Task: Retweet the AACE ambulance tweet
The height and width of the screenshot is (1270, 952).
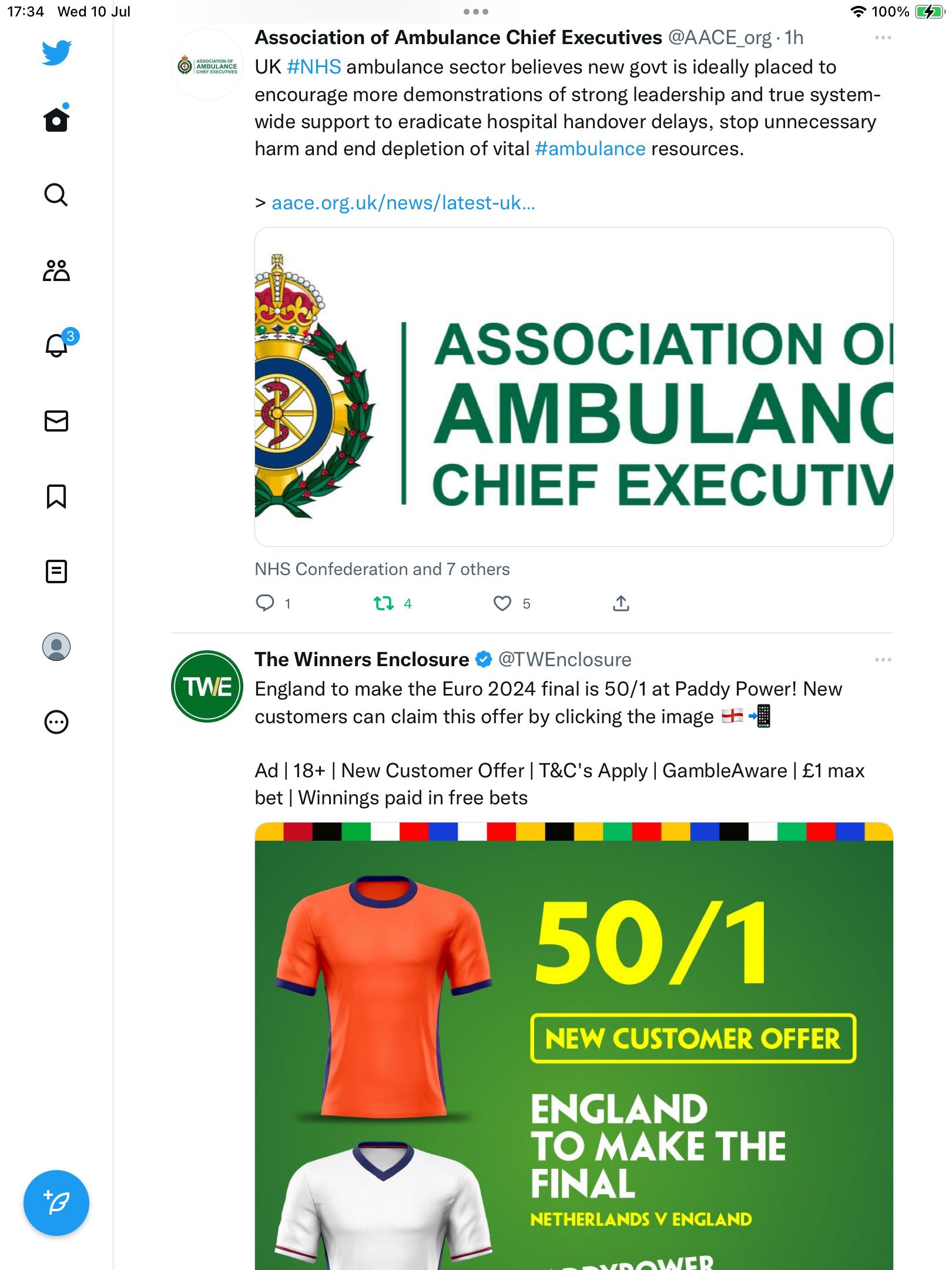Action: click(384, 603)
